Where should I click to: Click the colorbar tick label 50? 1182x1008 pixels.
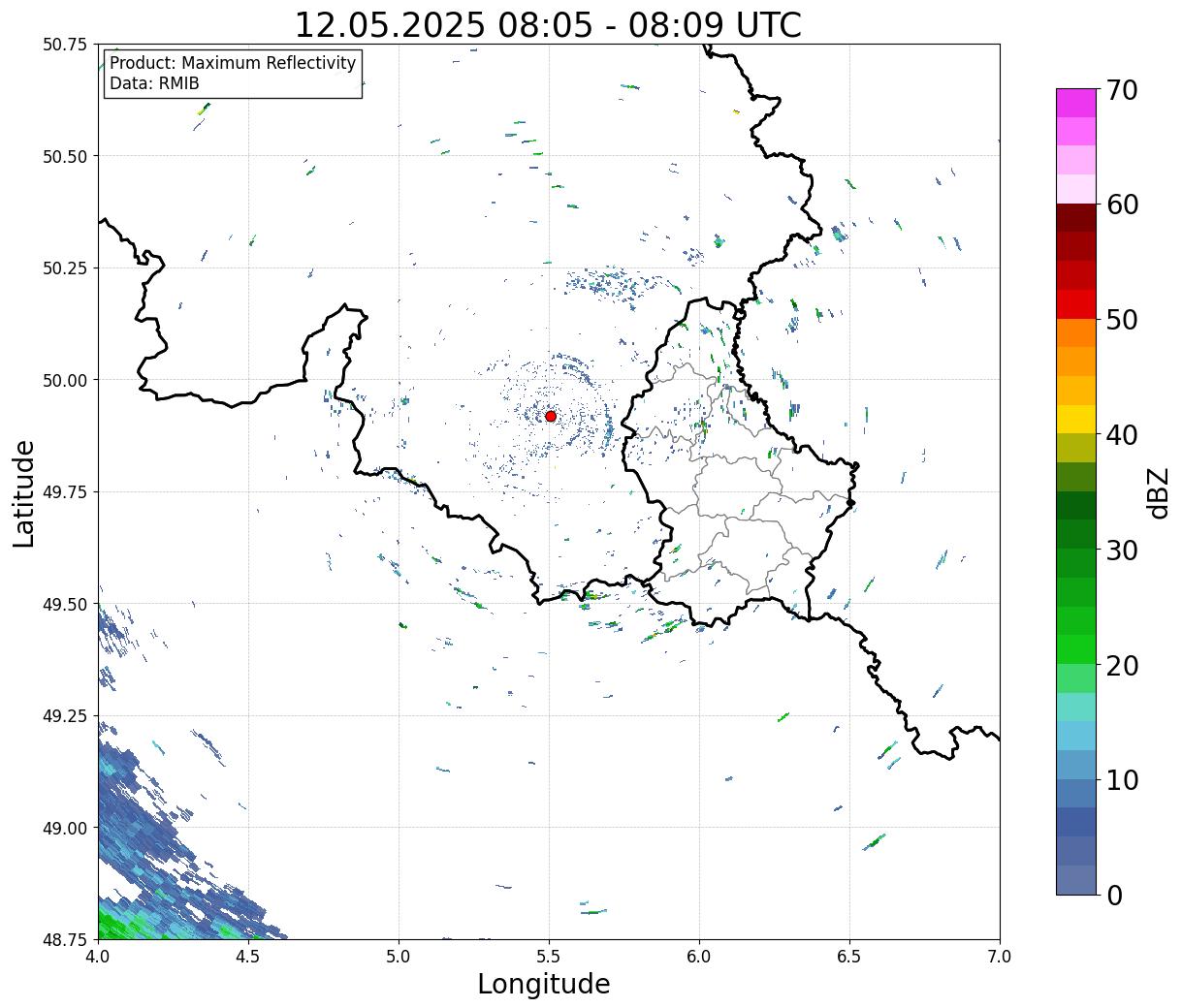coord(1121,320)
